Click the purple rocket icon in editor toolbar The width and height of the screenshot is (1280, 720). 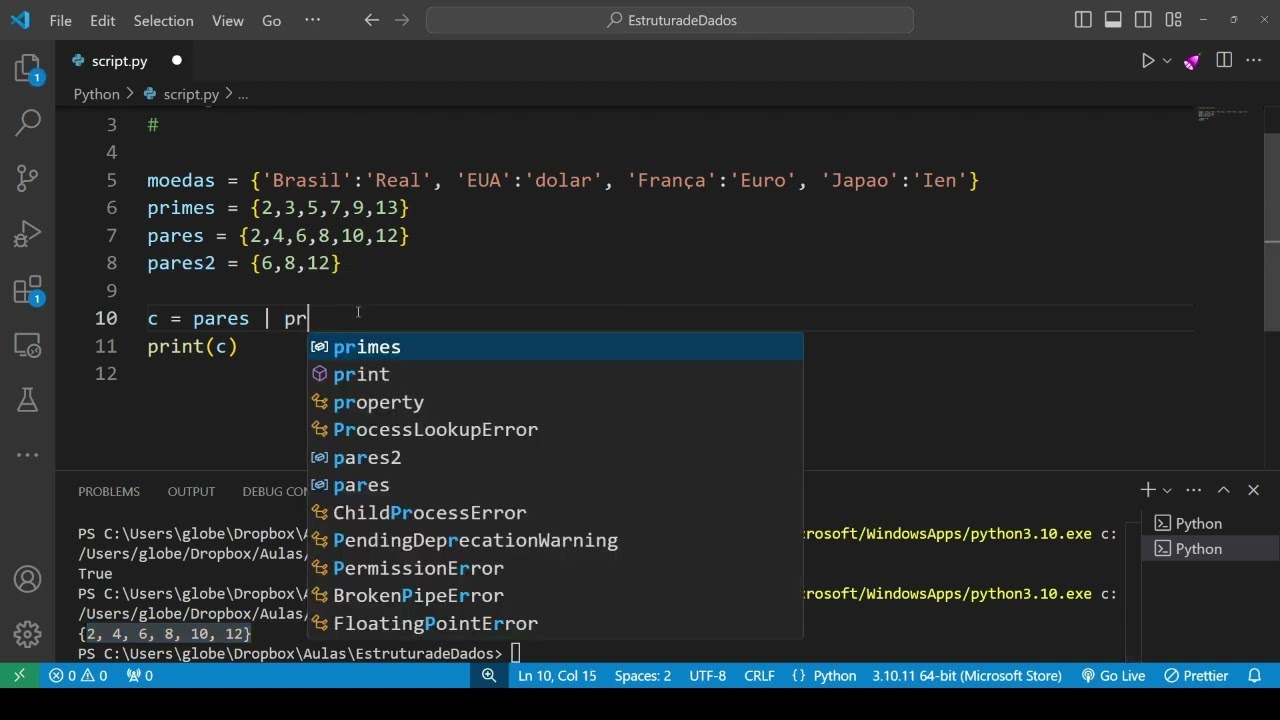[x=1192, y=61]
